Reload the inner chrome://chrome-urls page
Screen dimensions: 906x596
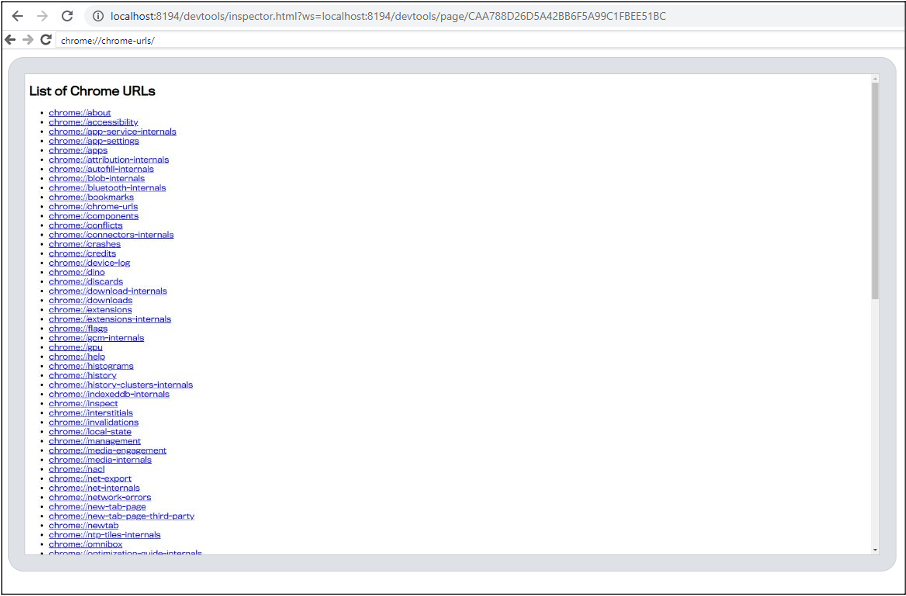46,40
